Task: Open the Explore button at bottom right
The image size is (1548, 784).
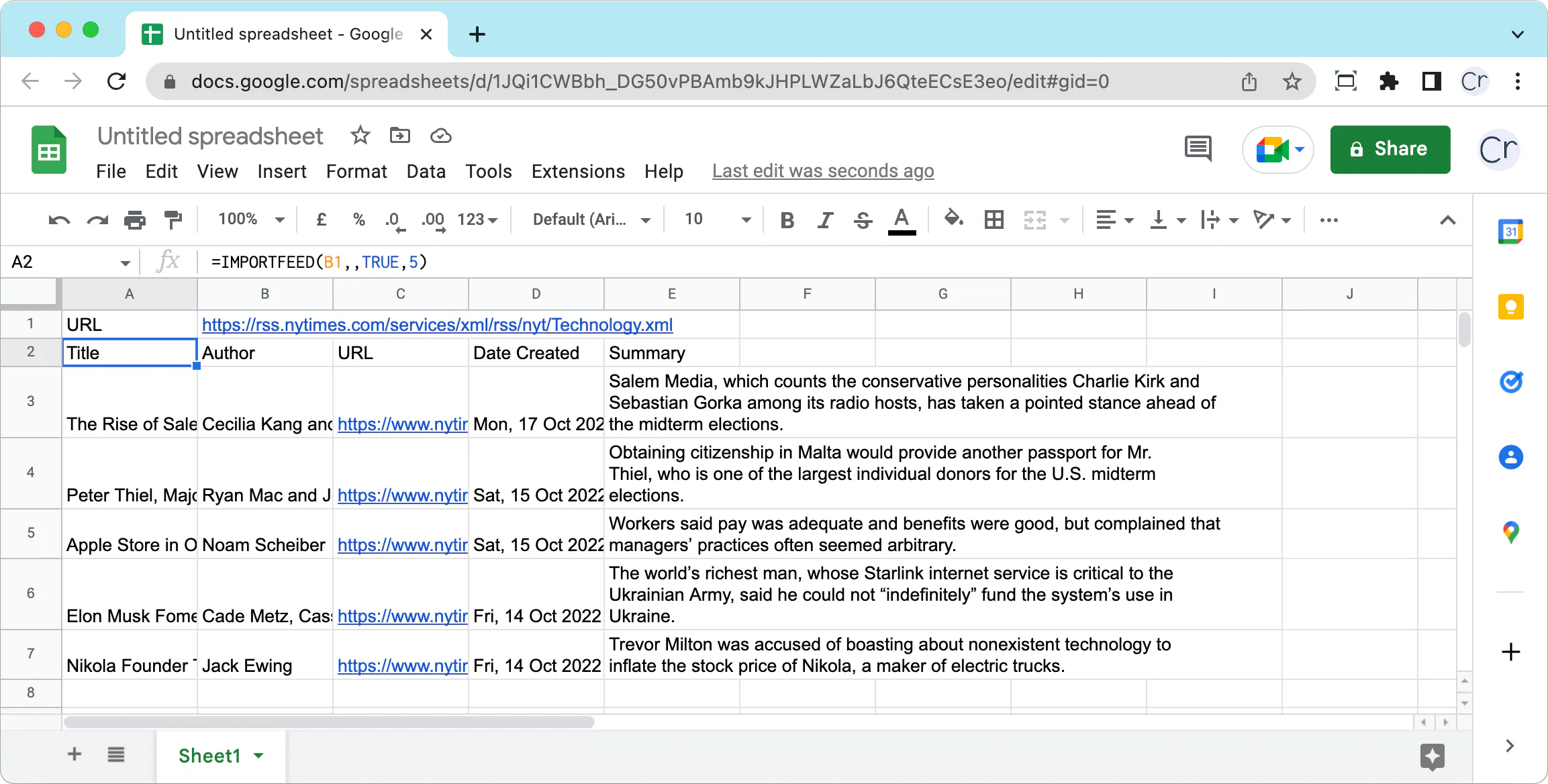Action: [1432, 756]
